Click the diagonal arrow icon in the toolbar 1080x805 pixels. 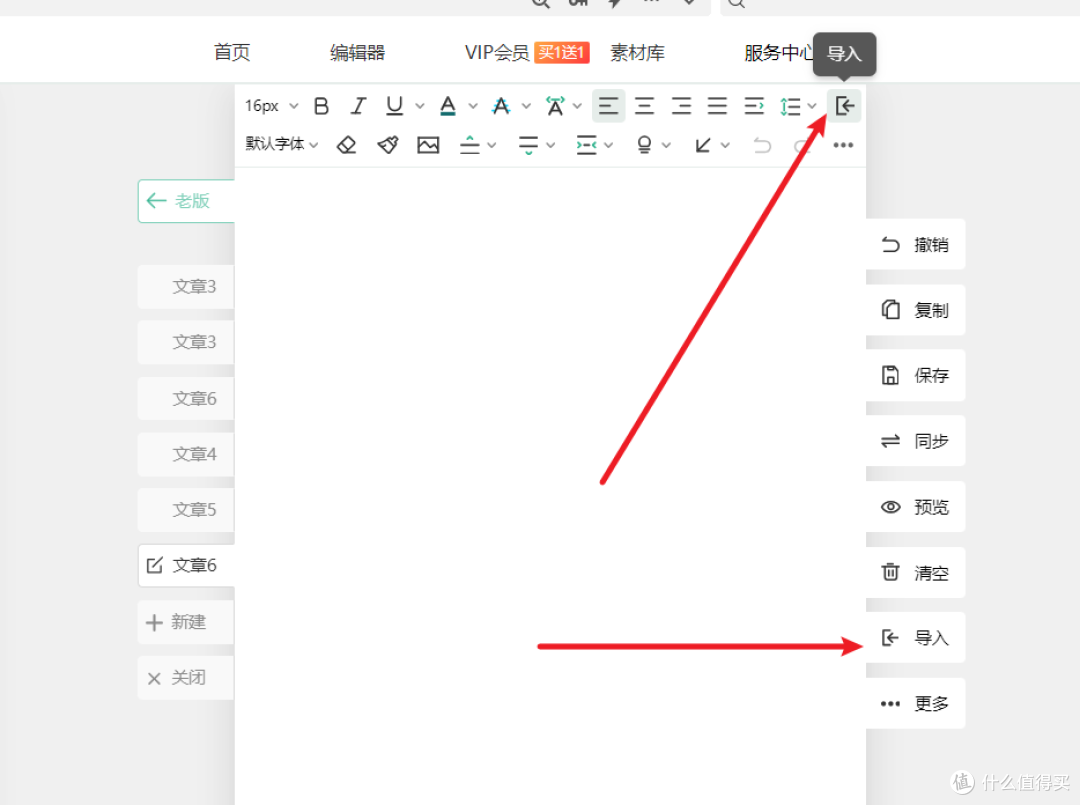click(703, 145)
